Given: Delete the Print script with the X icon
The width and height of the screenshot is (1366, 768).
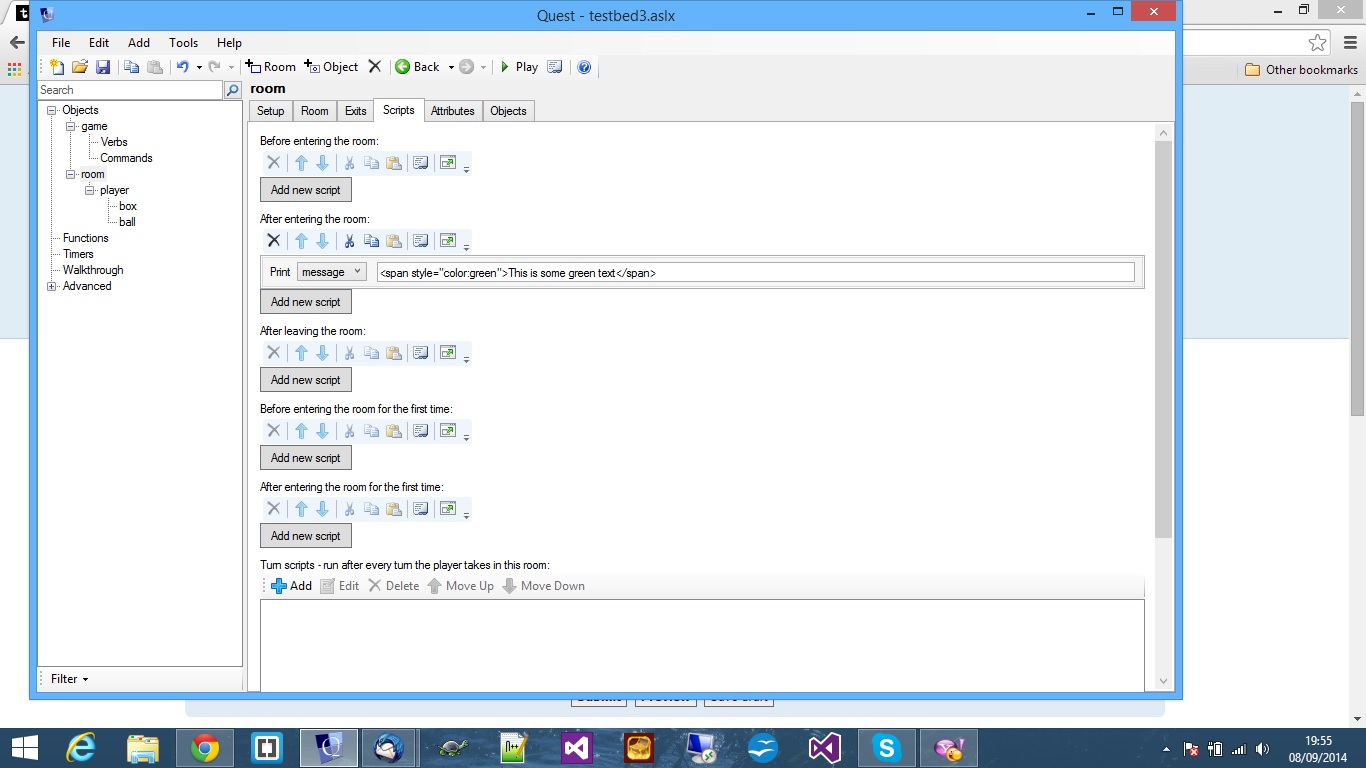Looking at the screenshot, I should pyautogui.click(x=273, y=240).
